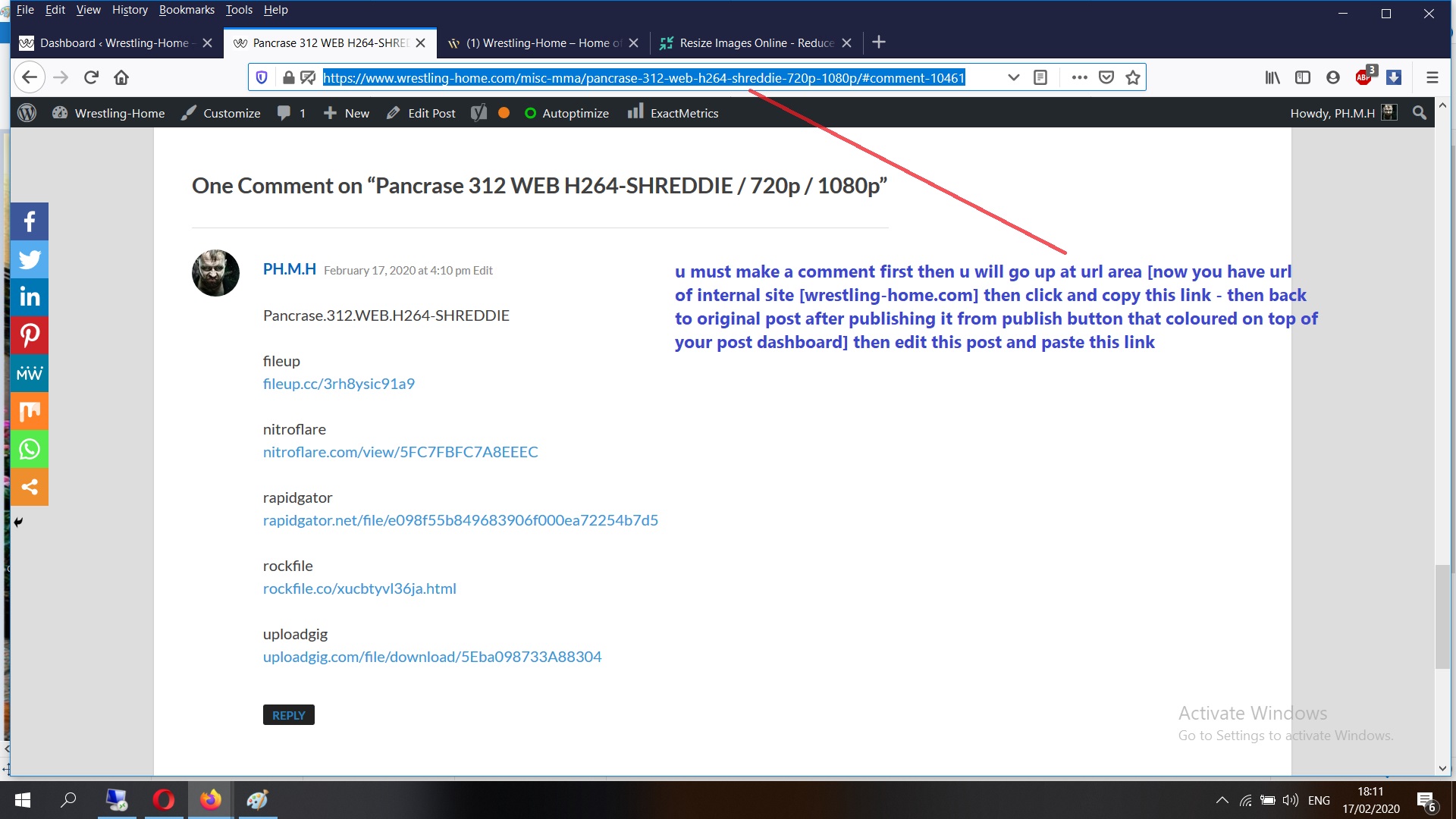
Task: Open the Edit menu
Action: click(55, 10)
